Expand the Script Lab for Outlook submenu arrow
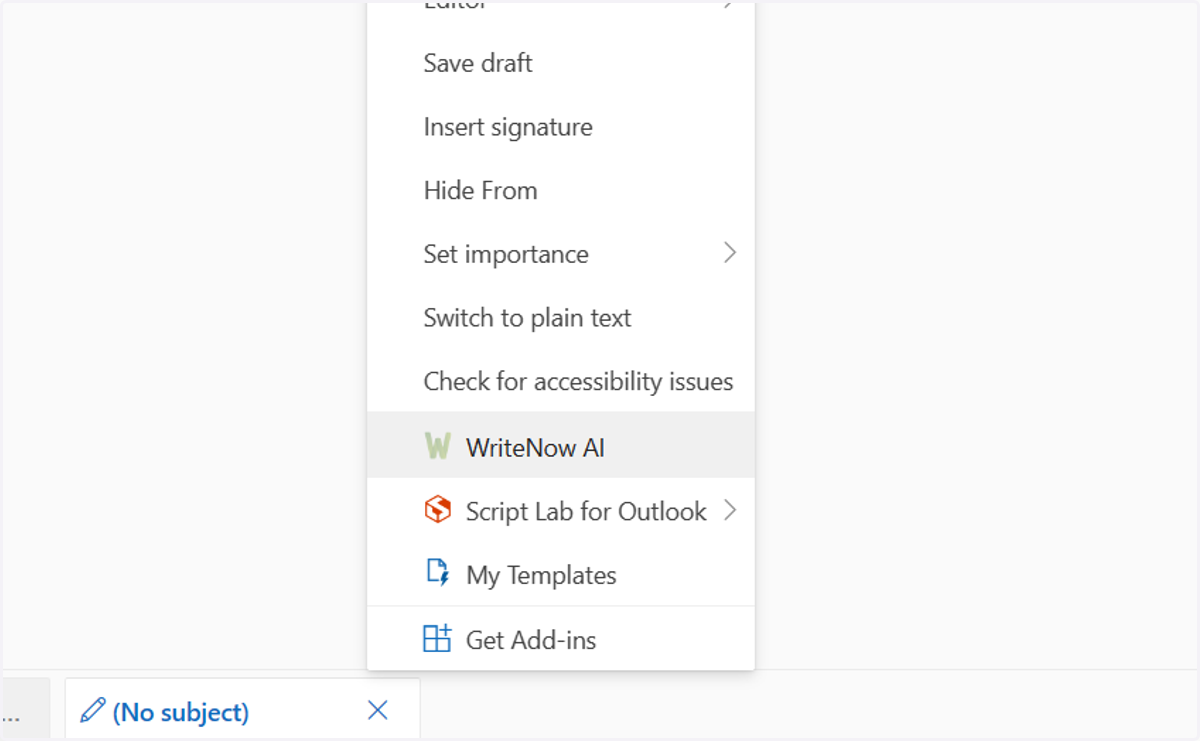The width and height of the screenshot is (1200, 741). [730, 511]
